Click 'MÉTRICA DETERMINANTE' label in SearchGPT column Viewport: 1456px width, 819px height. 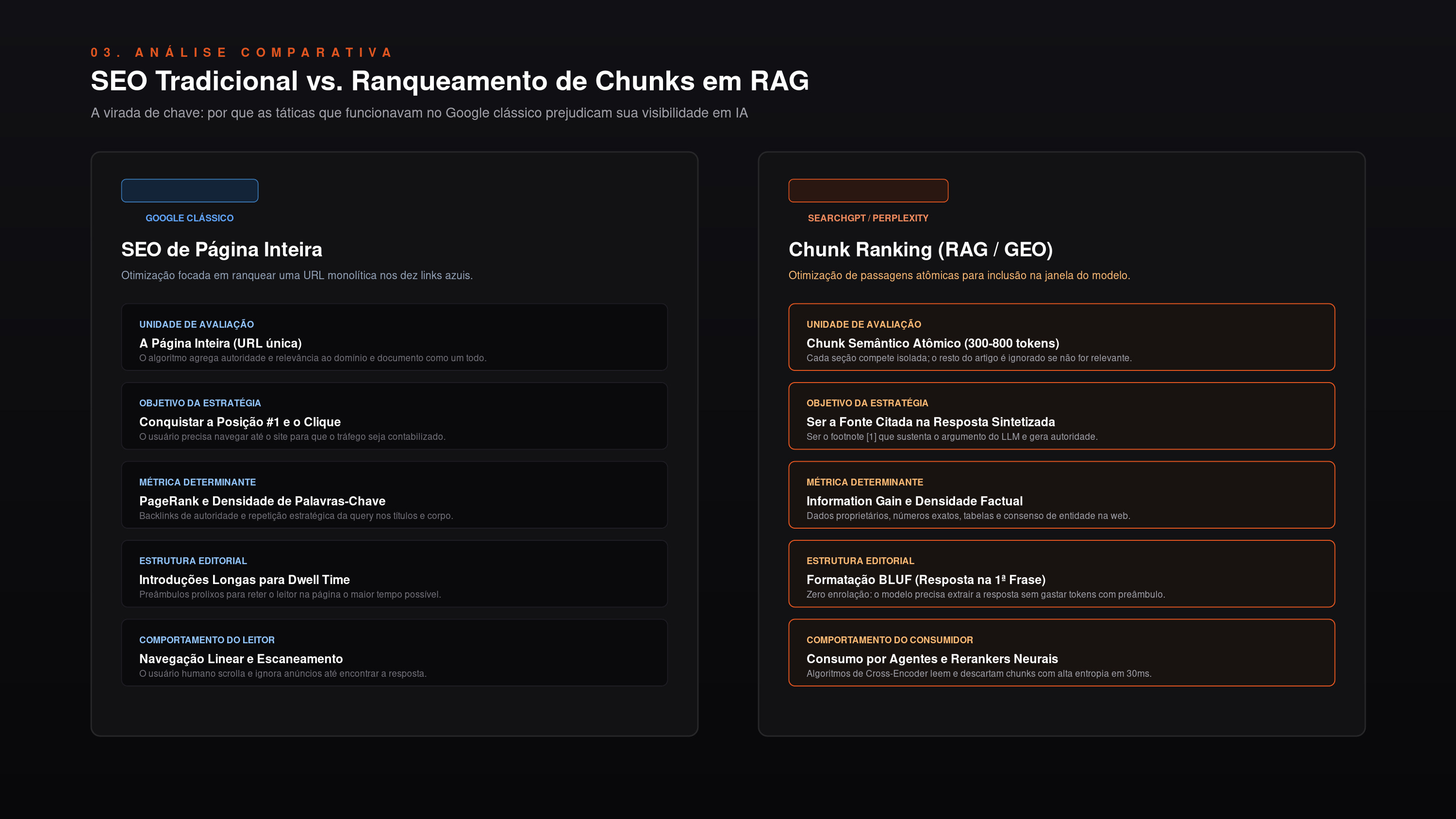tap(865, 482)
